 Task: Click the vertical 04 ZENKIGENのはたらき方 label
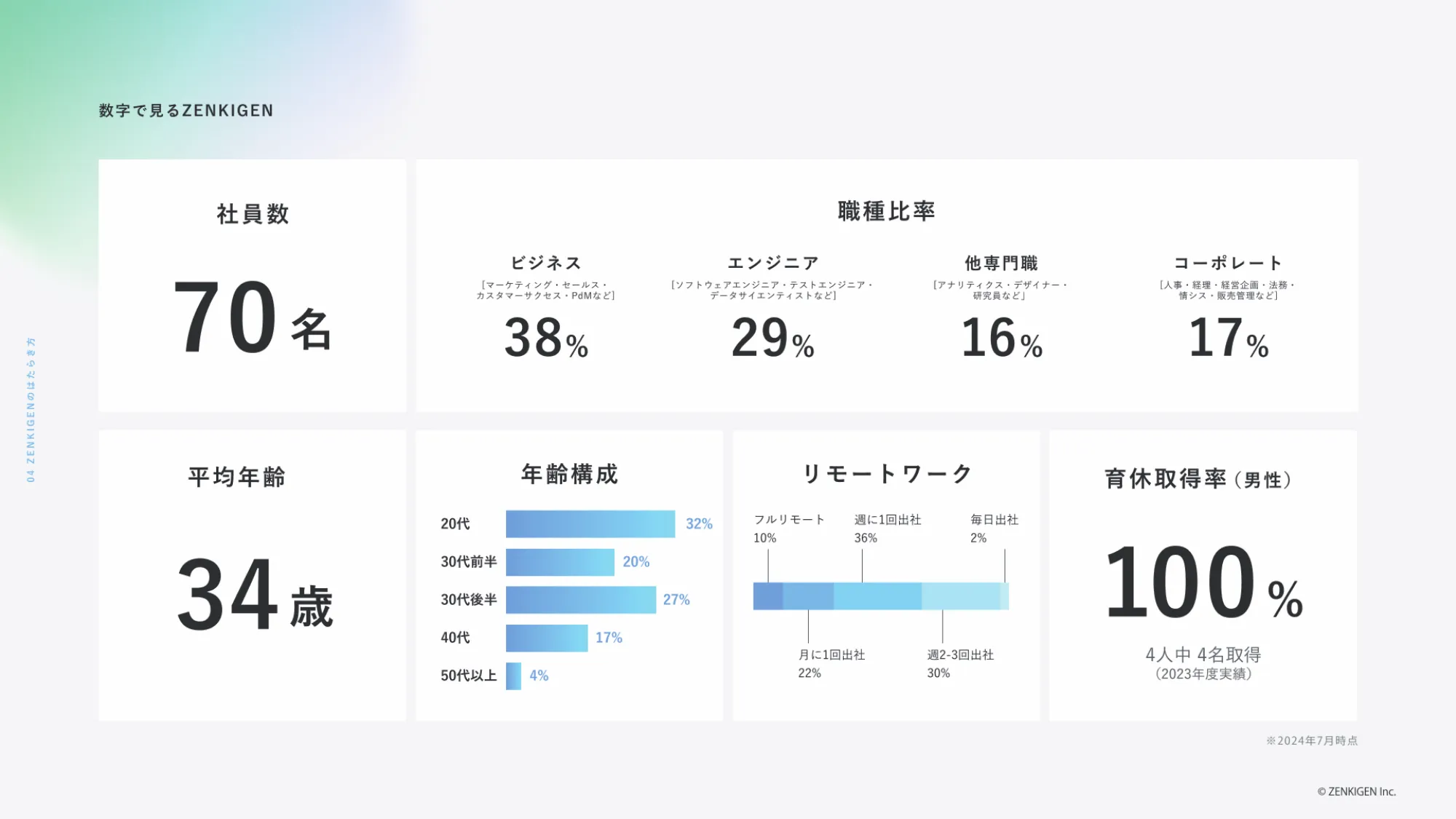coord(31,410)
